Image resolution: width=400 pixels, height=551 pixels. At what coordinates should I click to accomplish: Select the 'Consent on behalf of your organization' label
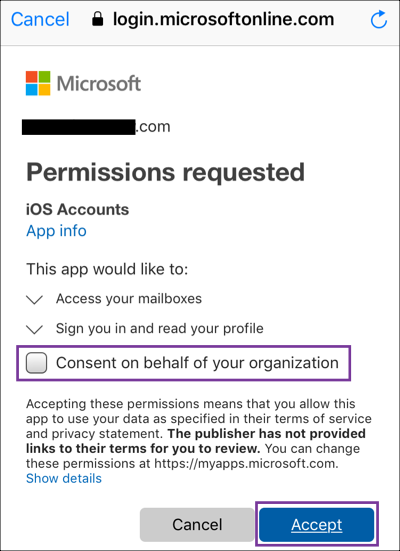point(197,363)
